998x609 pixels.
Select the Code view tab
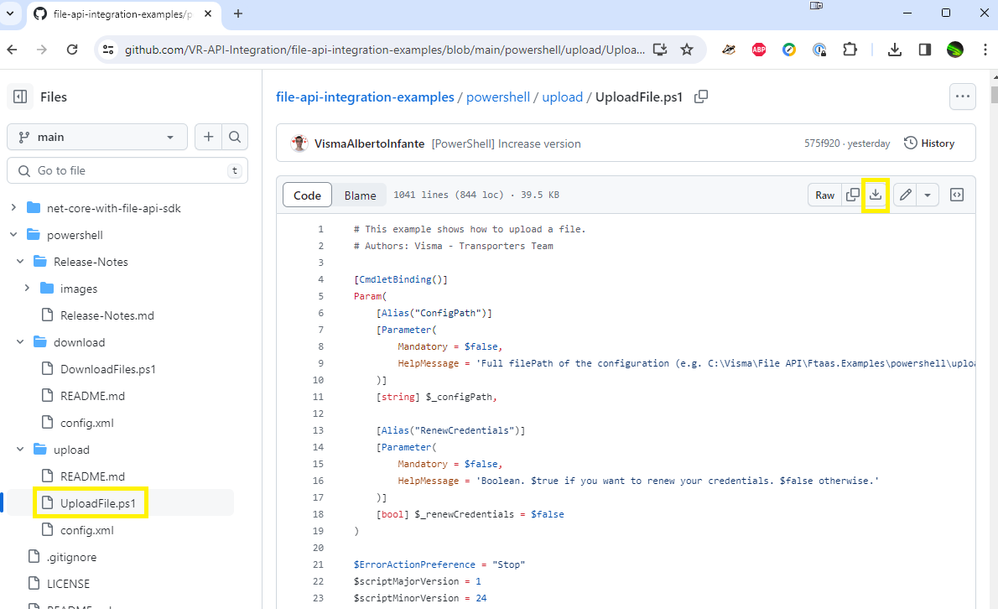pos(307,196)
